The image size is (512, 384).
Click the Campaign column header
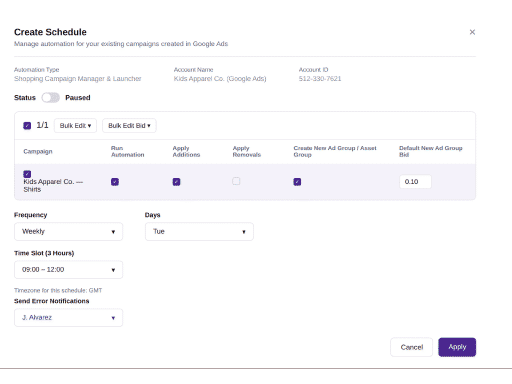pyautogui.click(x=38, y=151)
